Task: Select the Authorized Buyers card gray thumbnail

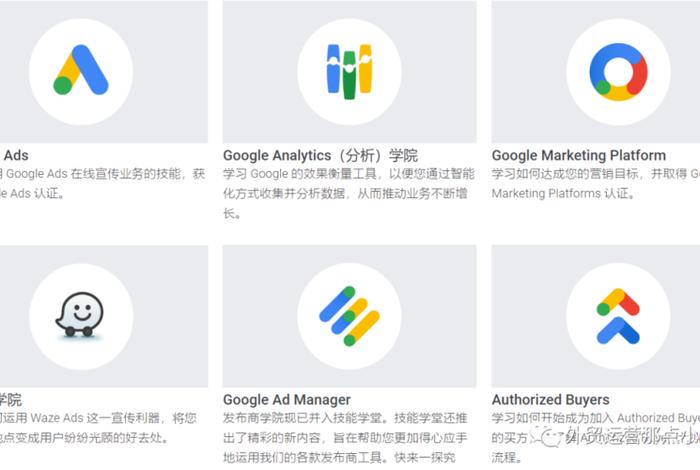Action: pyautogui.click(x=596, y=316)
